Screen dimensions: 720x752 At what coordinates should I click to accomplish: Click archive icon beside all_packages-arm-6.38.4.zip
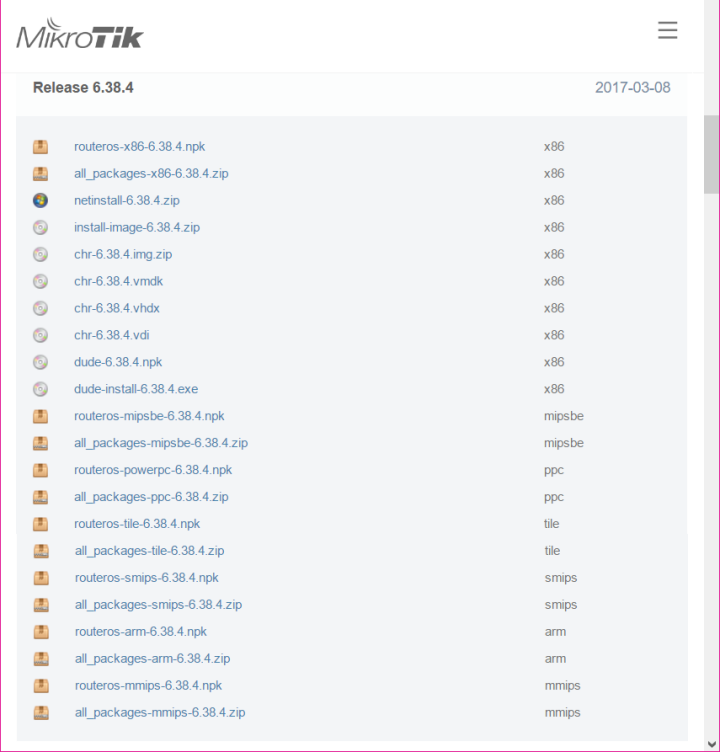pos(41,658)
